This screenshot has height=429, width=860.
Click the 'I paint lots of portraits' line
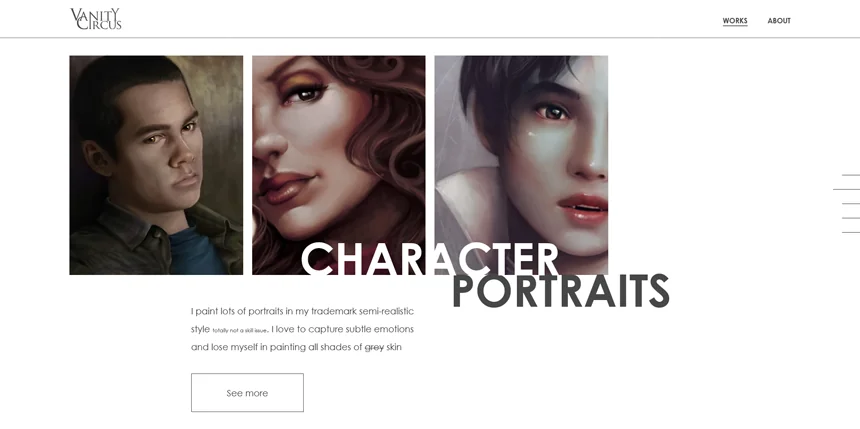point(302,311)
